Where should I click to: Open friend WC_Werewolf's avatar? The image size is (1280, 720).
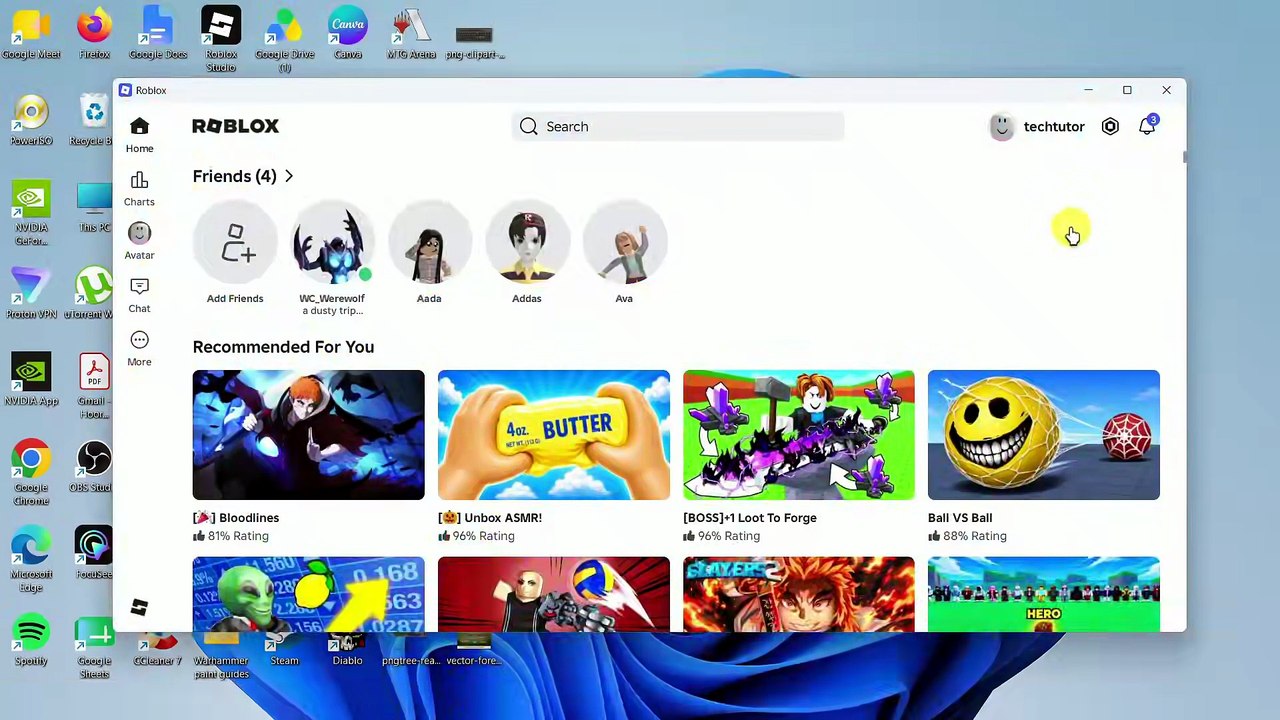(x=332, y=243)
